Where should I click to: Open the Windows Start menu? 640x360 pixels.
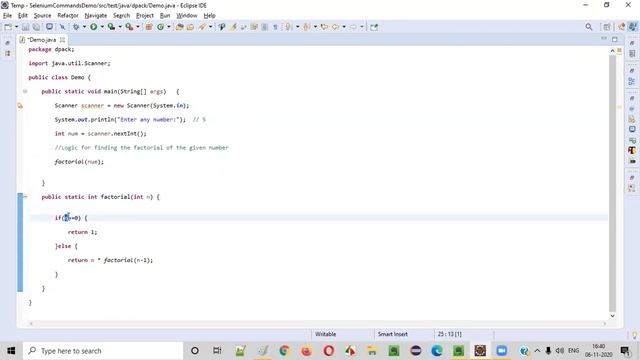[x=11, y=351]
